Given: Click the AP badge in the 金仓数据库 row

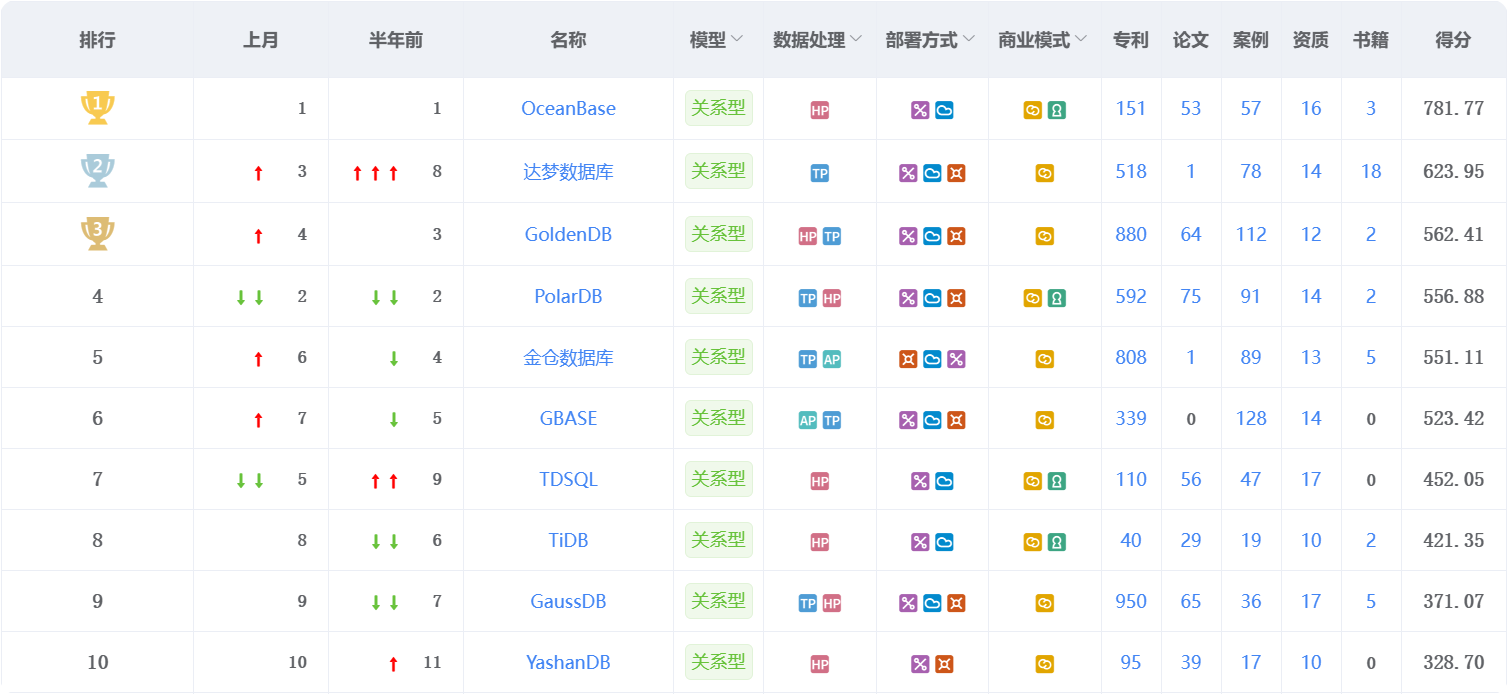Looking at the screenshot, I should click(832, 360).
